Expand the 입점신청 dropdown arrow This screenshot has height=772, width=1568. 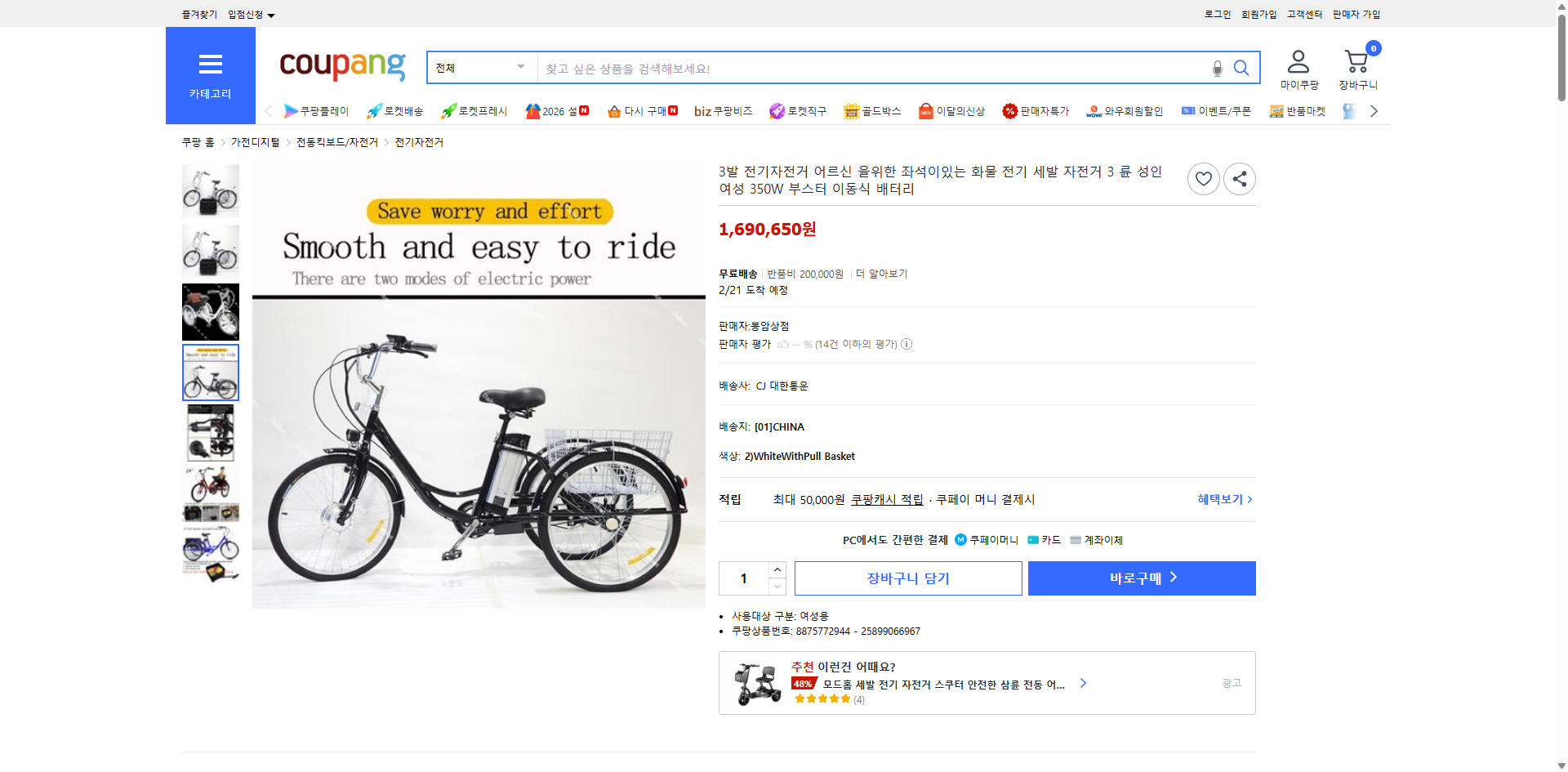point(272,14)
